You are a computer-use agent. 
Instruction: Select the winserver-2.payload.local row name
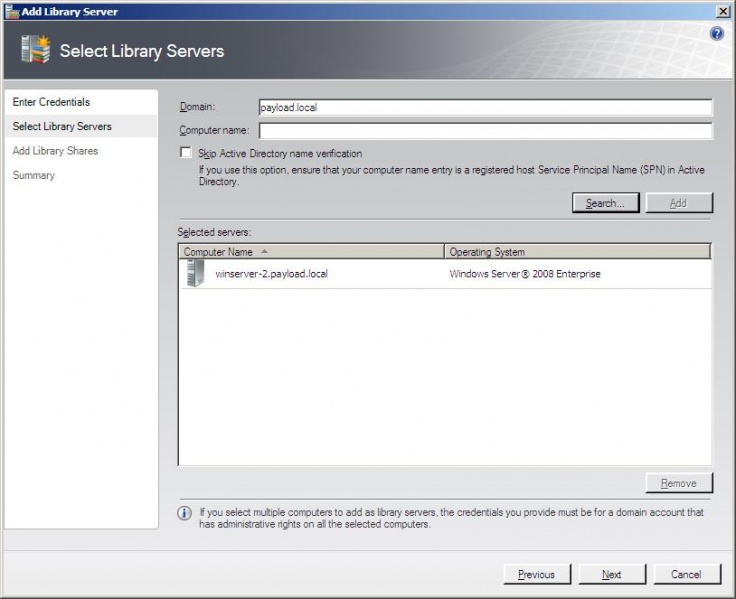[x=271, y=274]
